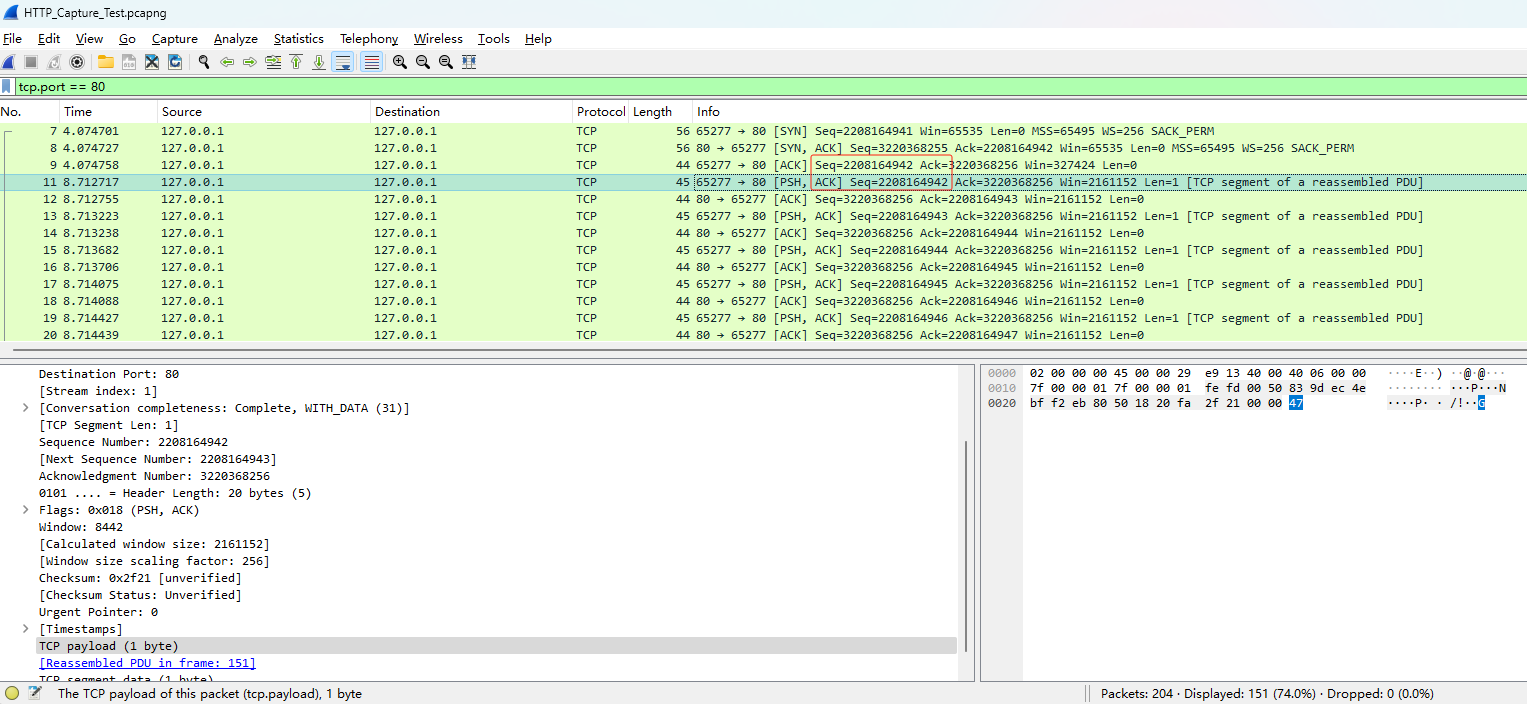Open the Help menu
The height and width of the screenshot is (704, 1527).
tap(538, 39)
